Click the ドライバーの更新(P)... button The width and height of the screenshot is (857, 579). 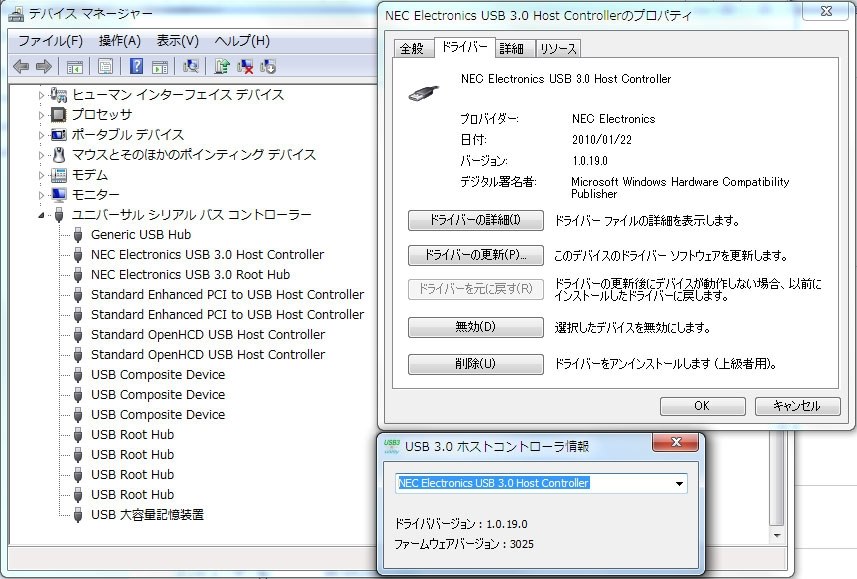476,255
